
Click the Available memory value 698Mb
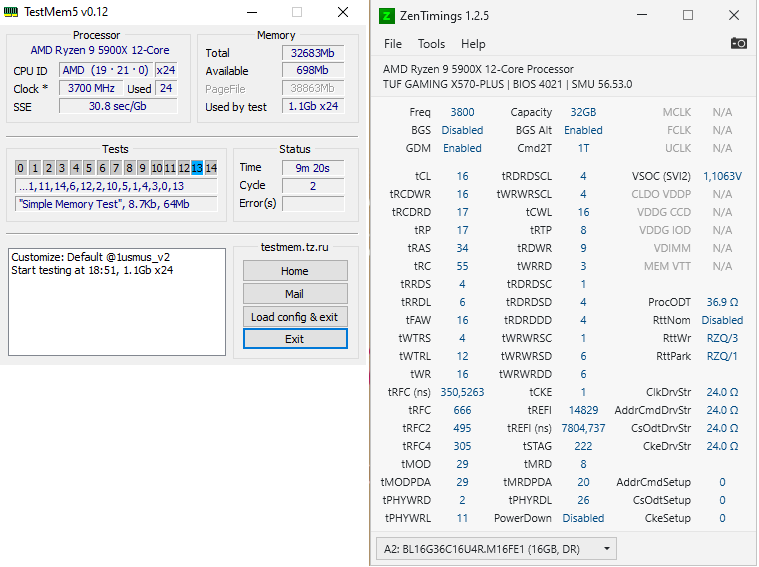[313, 70]
